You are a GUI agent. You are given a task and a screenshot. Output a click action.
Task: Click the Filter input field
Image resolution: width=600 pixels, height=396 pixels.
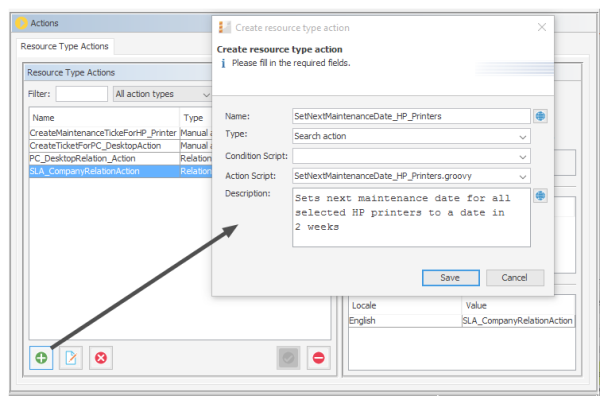[x=82, y=94]
